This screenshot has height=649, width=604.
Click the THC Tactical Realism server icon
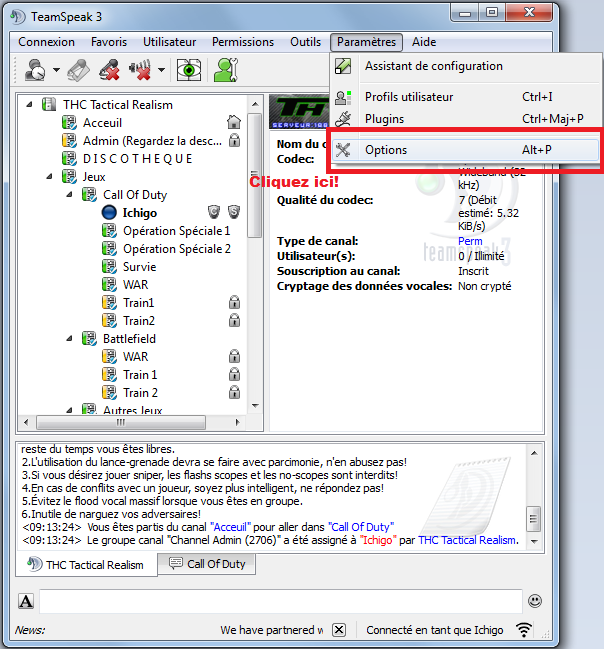(x=49, y=104)
